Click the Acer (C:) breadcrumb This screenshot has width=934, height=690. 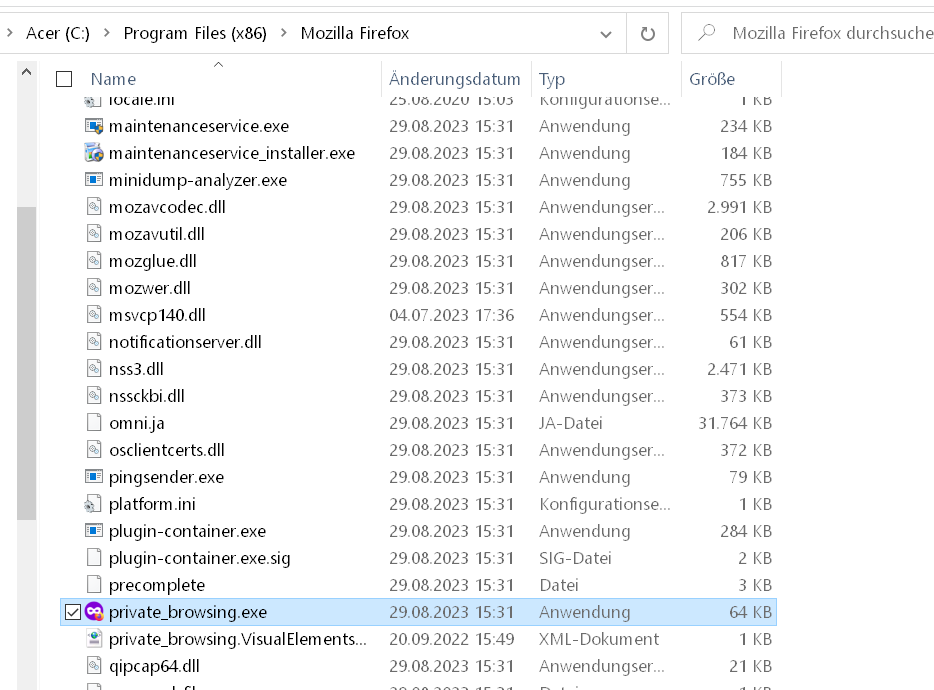58,33
